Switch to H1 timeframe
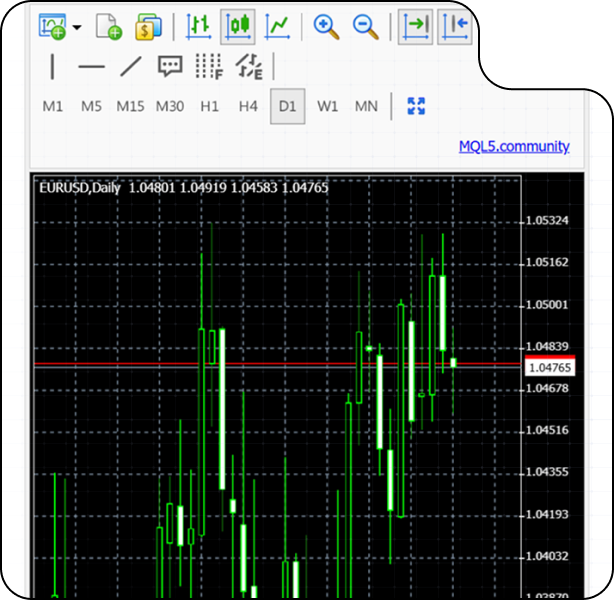This screenshot has height=600, width=614. pyautogui.click(x=209, y=106)
